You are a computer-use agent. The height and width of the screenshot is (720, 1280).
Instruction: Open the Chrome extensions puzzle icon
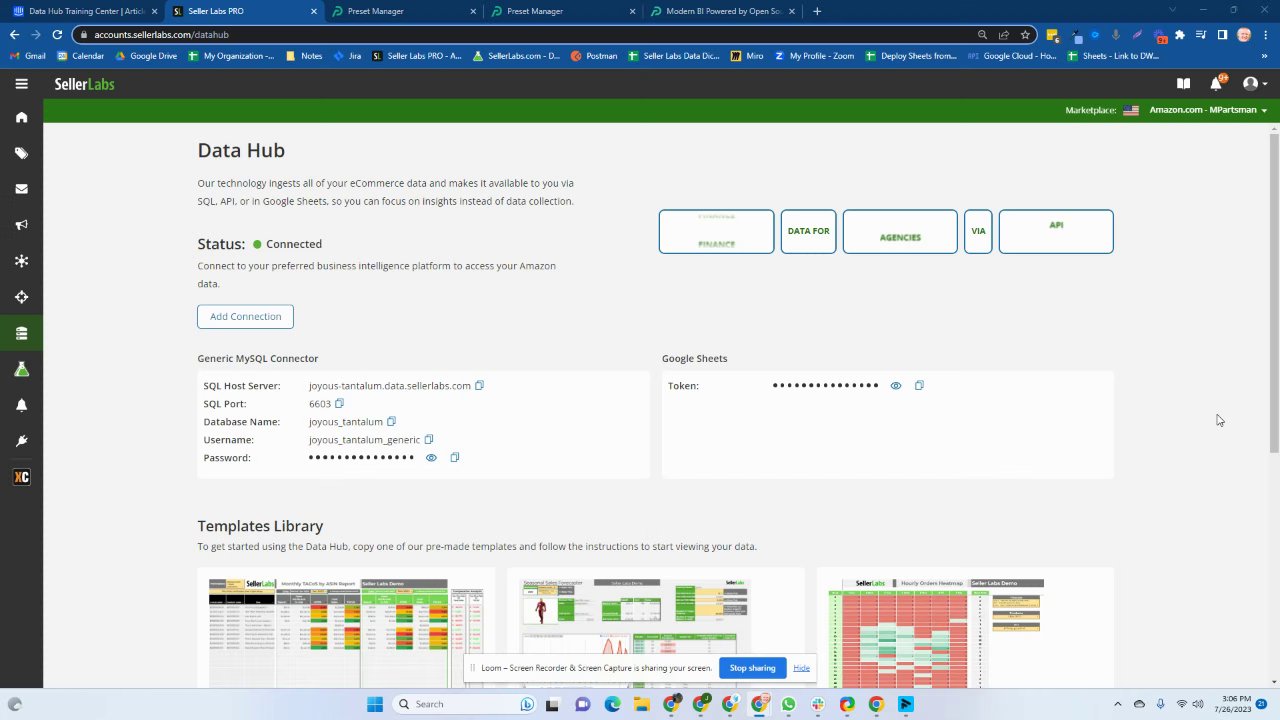[x=1180, y=34]
